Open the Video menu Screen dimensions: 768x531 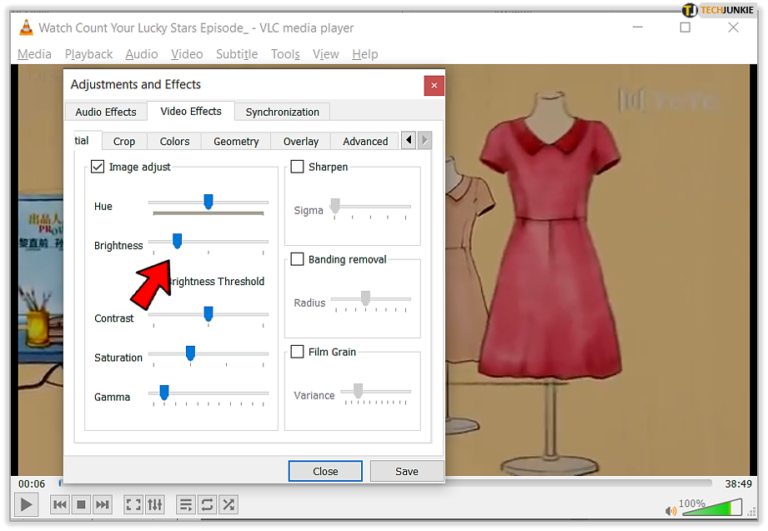click(187, 54)
